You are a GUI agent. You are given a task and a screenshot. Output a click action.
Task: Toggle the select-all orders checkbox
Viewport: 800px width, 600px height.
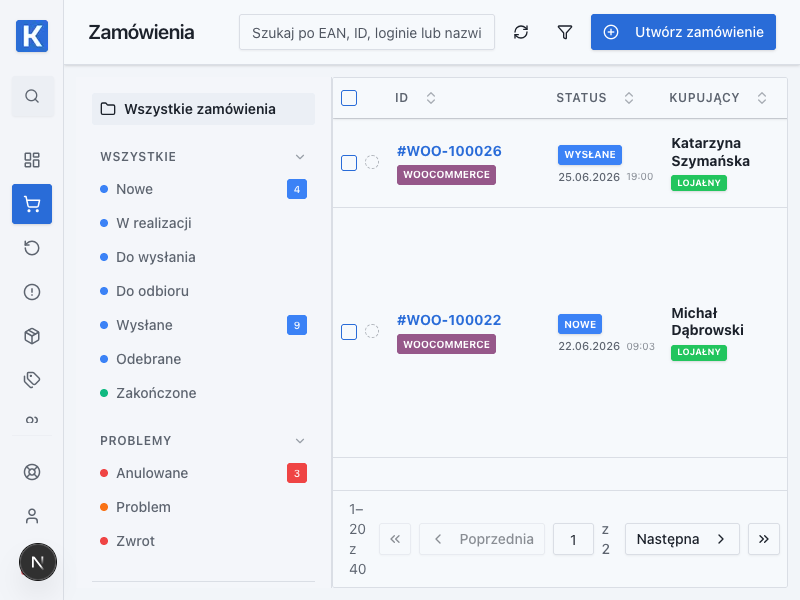click(349, 98)
